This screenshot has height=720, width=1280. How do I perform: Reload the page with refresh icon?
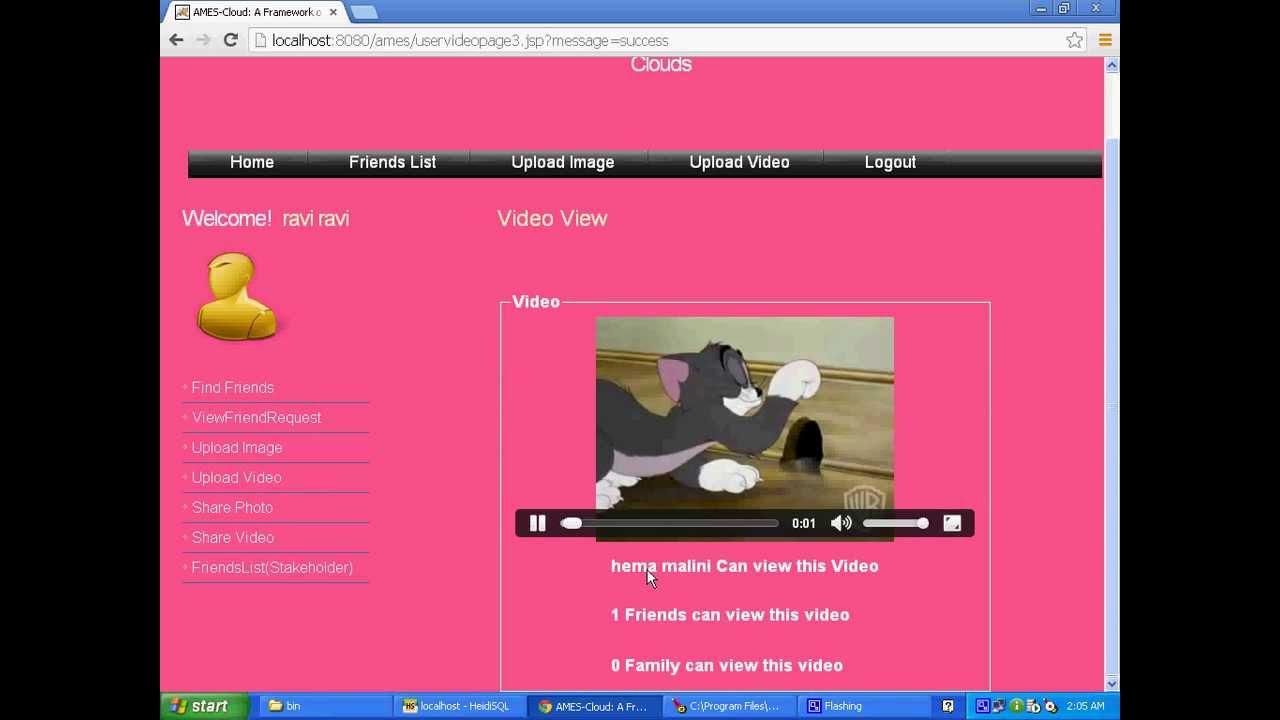230,40
